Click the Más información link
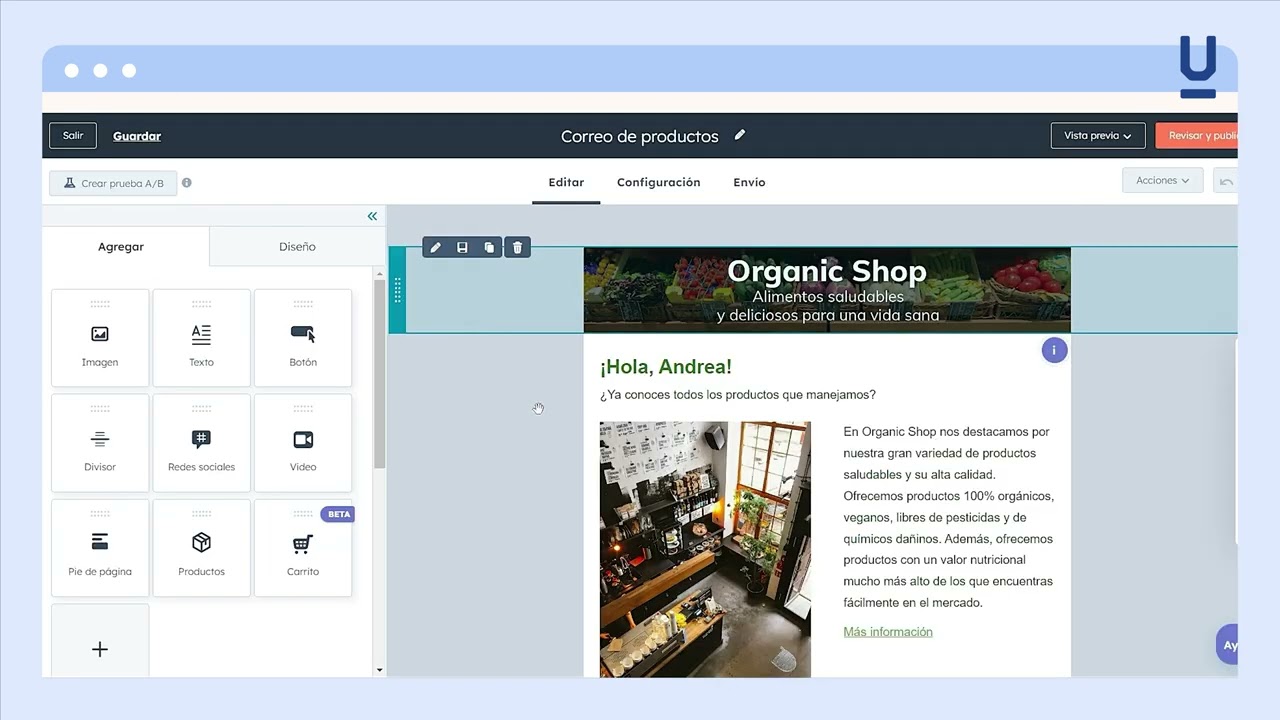The height and width of the screenshot is (720, 1280). coord(888,632)
